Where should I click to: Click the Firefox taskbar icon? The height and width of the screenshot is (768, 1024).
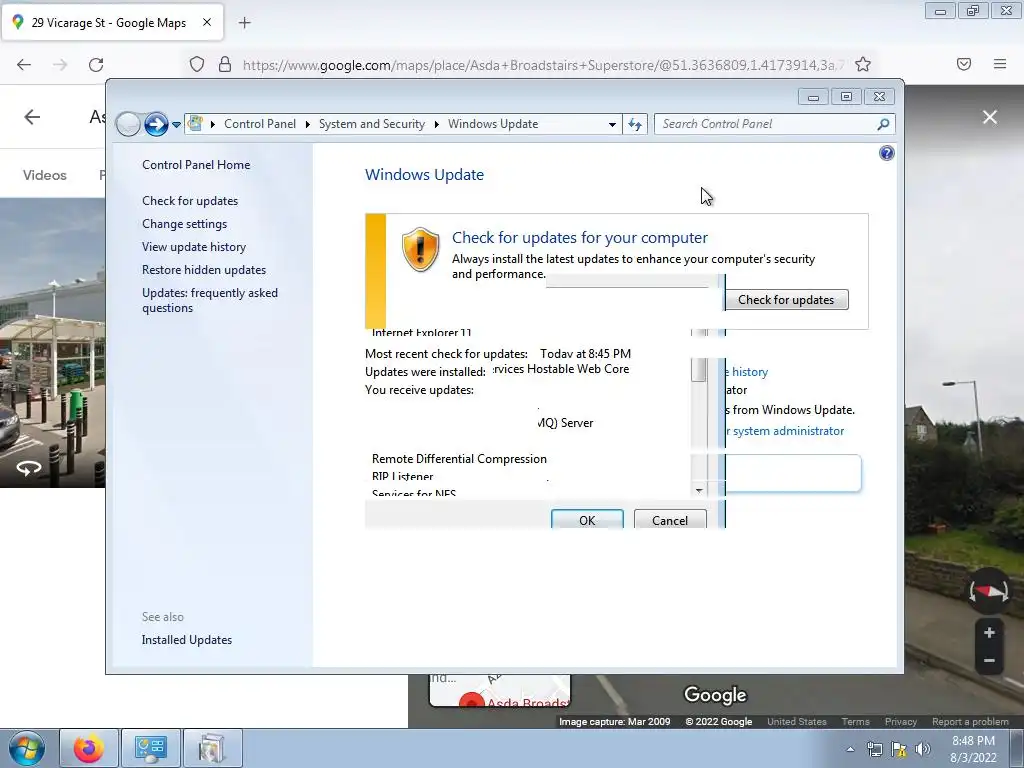point(89,748)
